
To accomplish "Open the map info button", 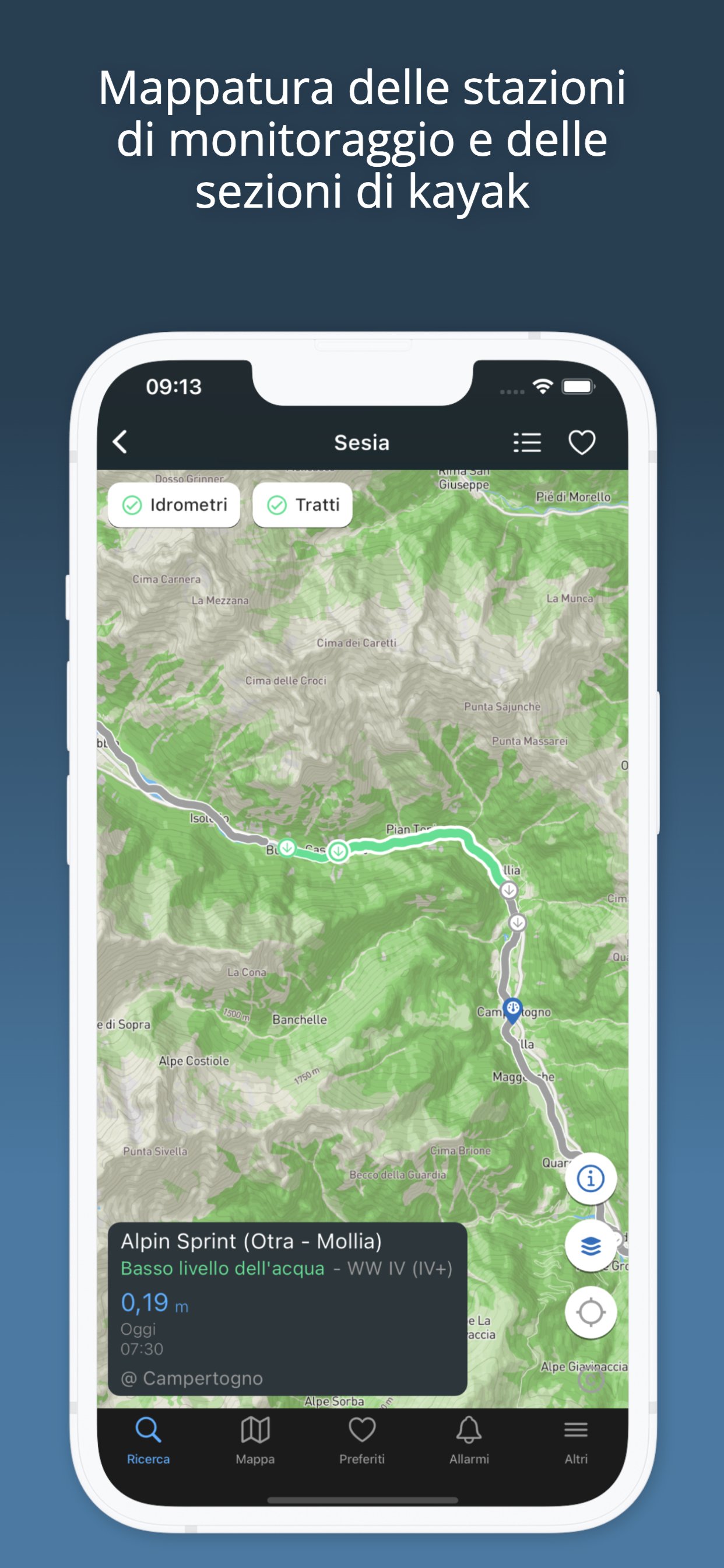I will click(590, 1178).
